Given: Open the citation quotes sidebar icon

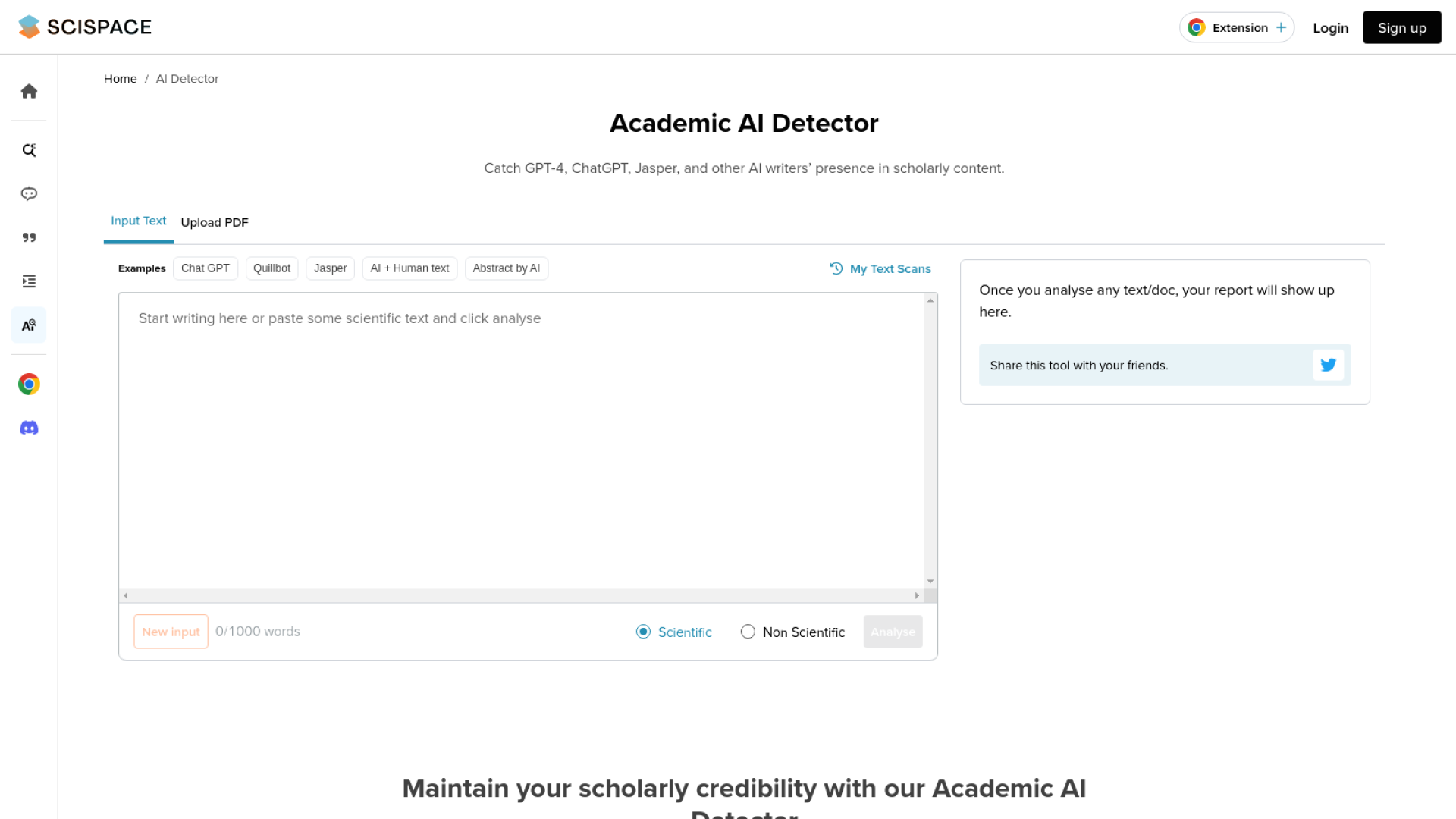Looking at the screenshot, I should point(29,238).
